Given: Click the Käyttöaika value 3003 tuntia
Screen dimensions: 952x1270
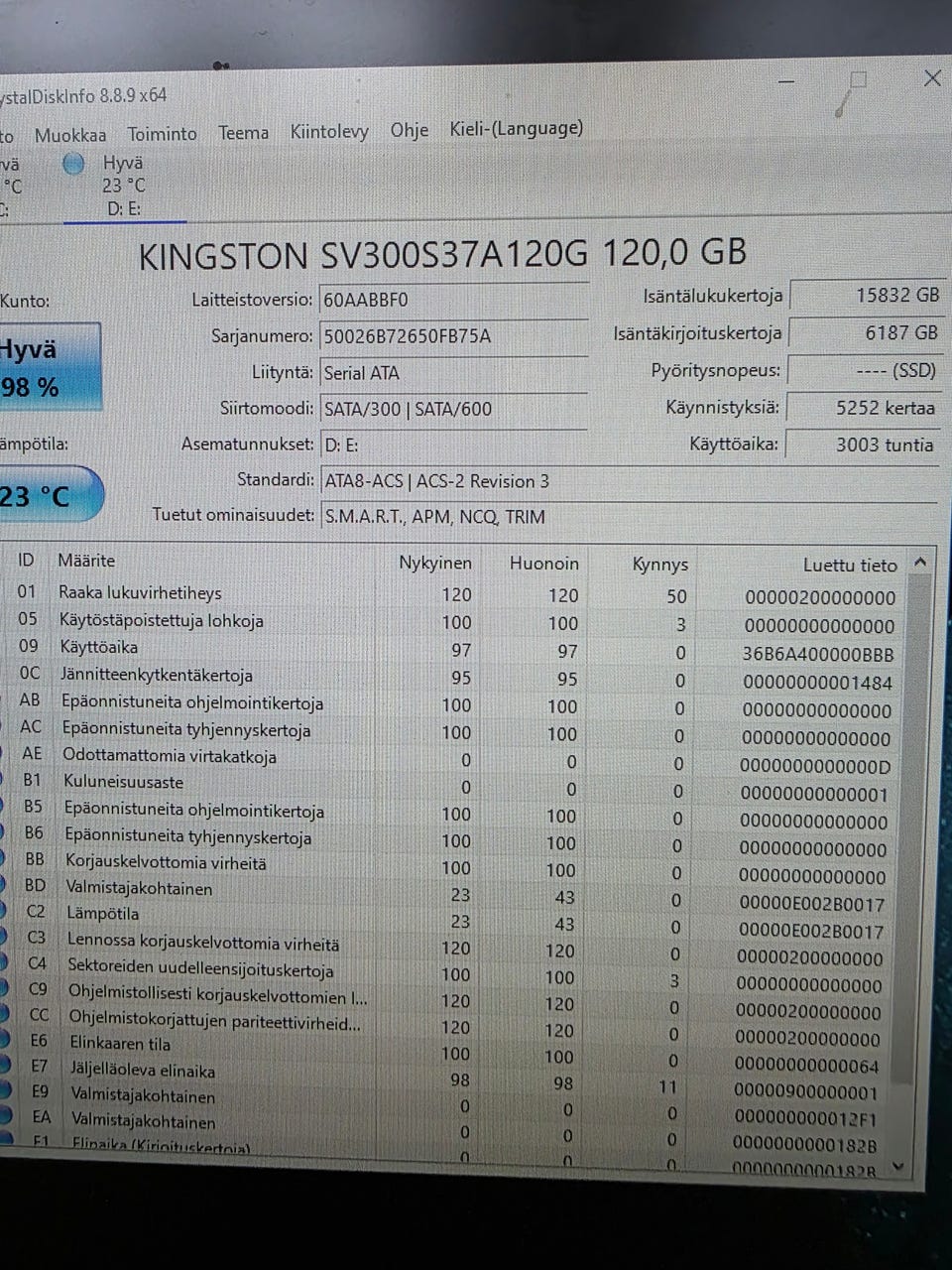Looking at the screenshot, I should pyautogui.click(x=865, y=444).
